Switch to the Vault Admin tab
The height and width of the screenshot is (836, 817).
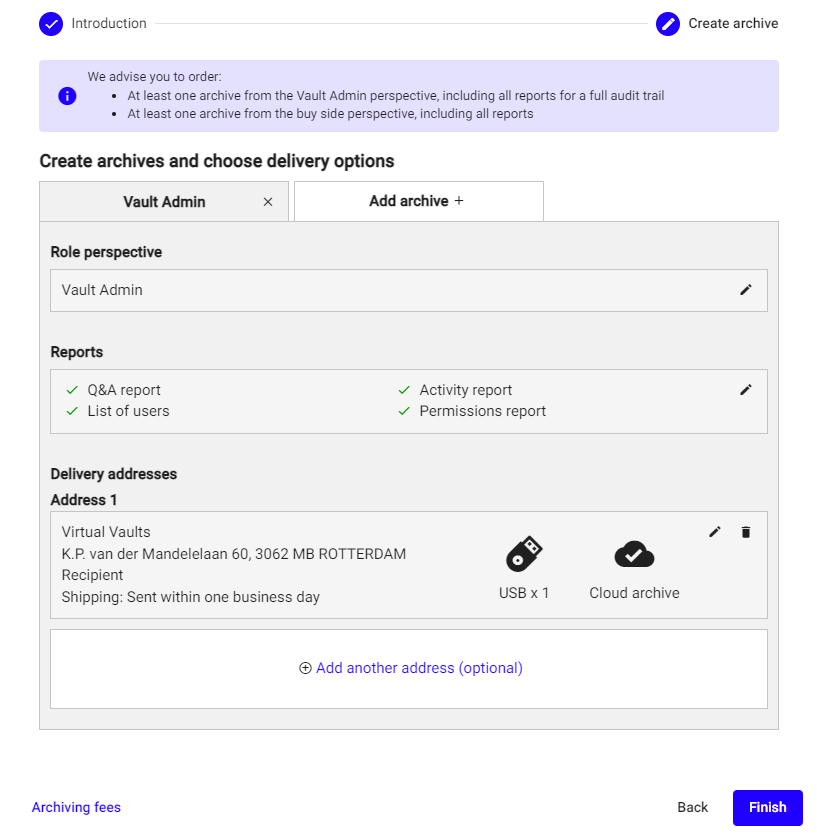point(164,202)
